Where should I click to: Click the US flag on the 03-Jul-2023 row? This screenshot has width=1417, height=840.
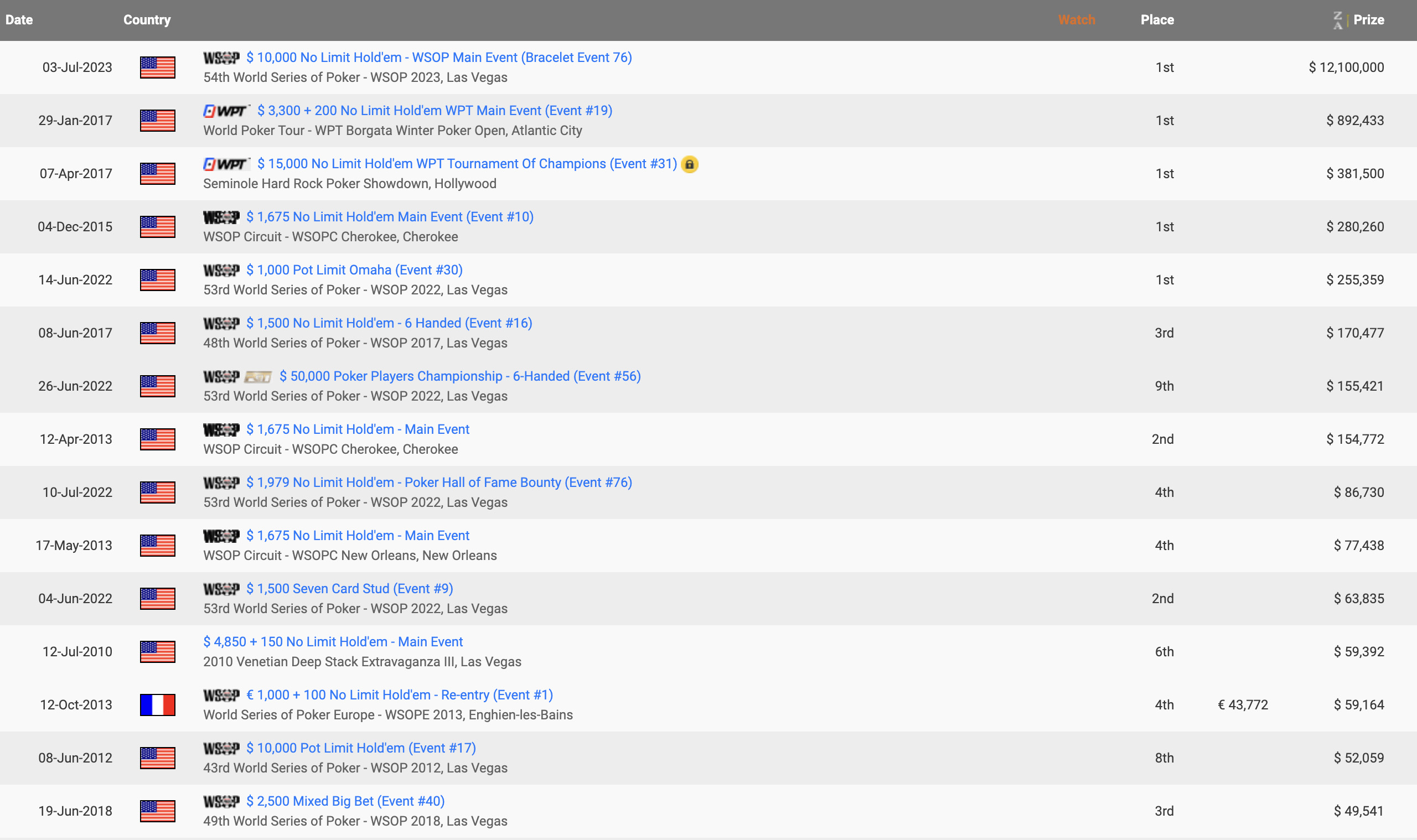pyautogui.click(x=157, y=68)
